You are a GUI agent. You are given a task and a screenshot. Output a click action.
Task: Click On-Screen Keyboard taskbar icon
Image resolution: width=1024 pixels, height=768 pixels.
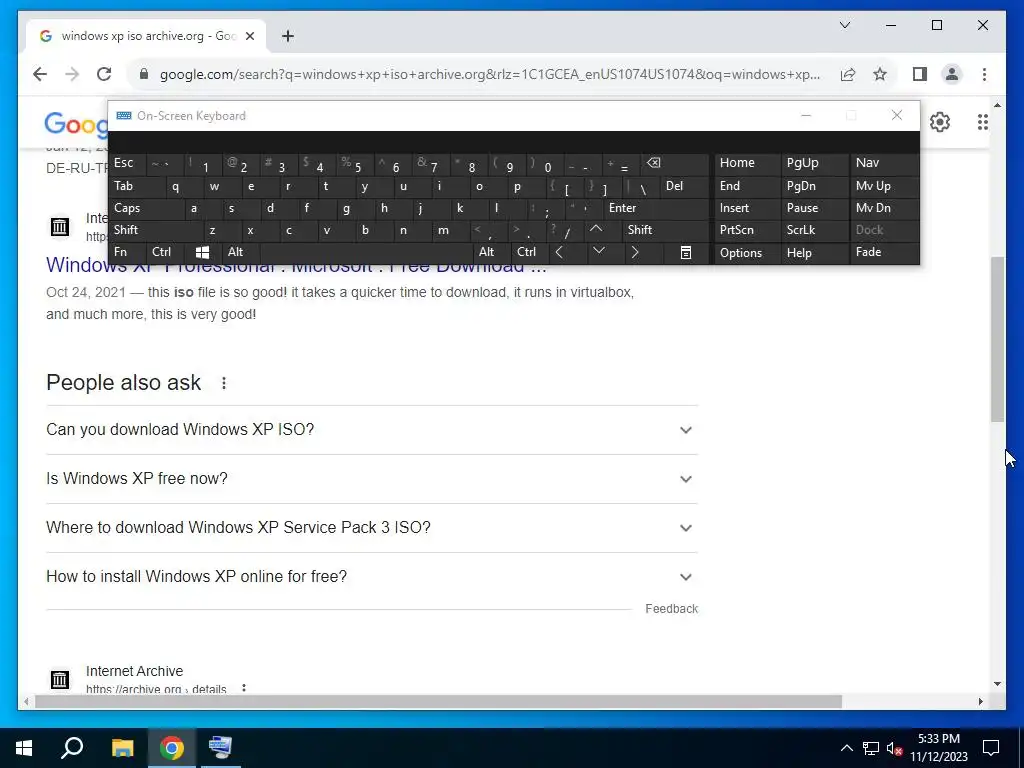pos(220,748)
